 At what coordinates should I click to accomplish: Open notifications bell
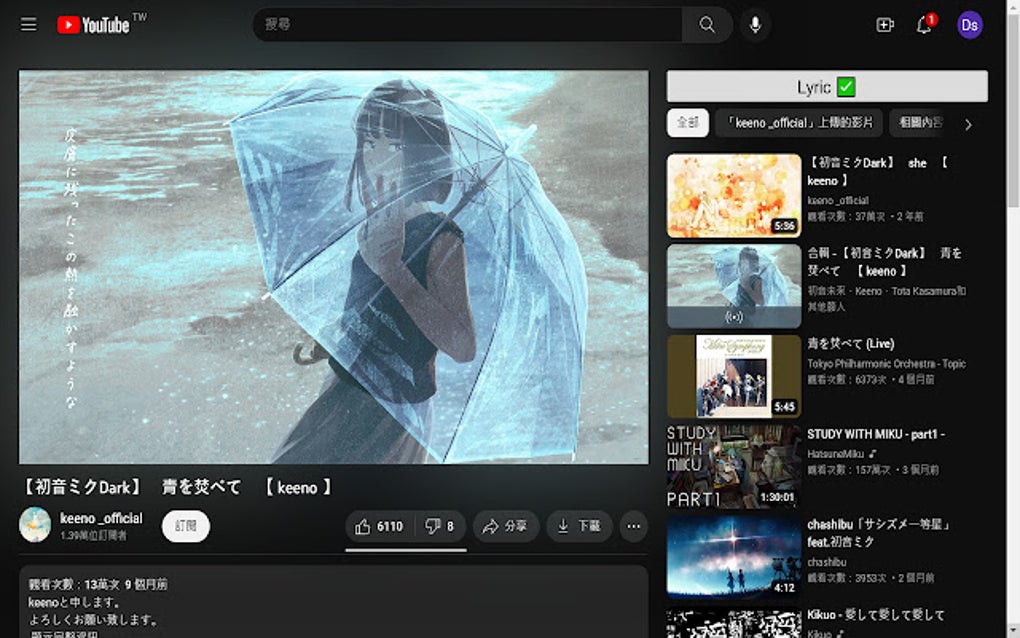(924, 25)
